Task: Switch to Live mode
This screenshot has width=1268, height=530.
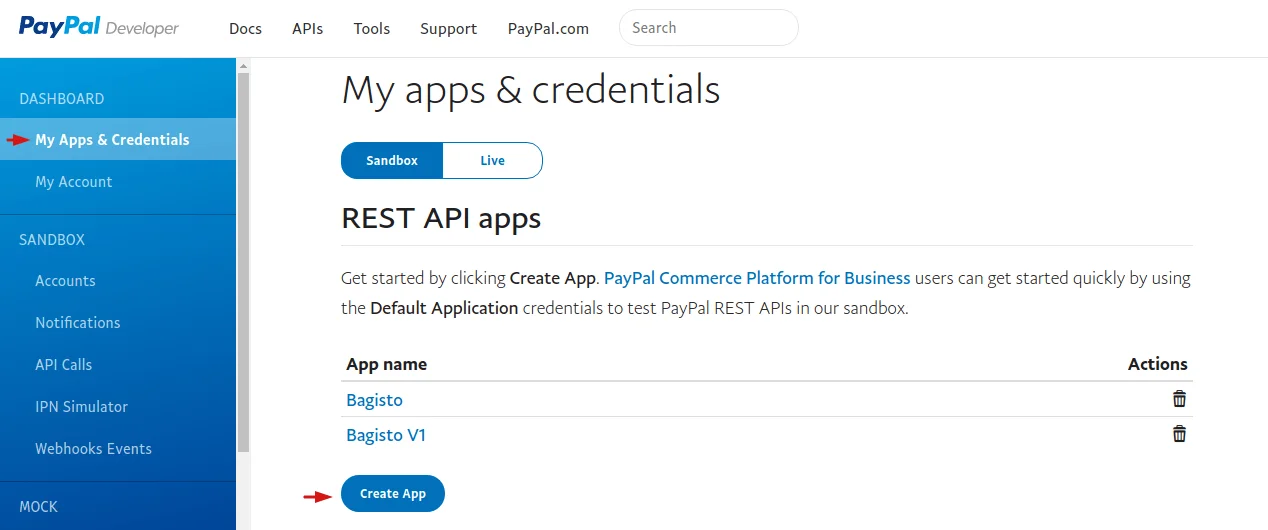Action: (x=492, y=160)
